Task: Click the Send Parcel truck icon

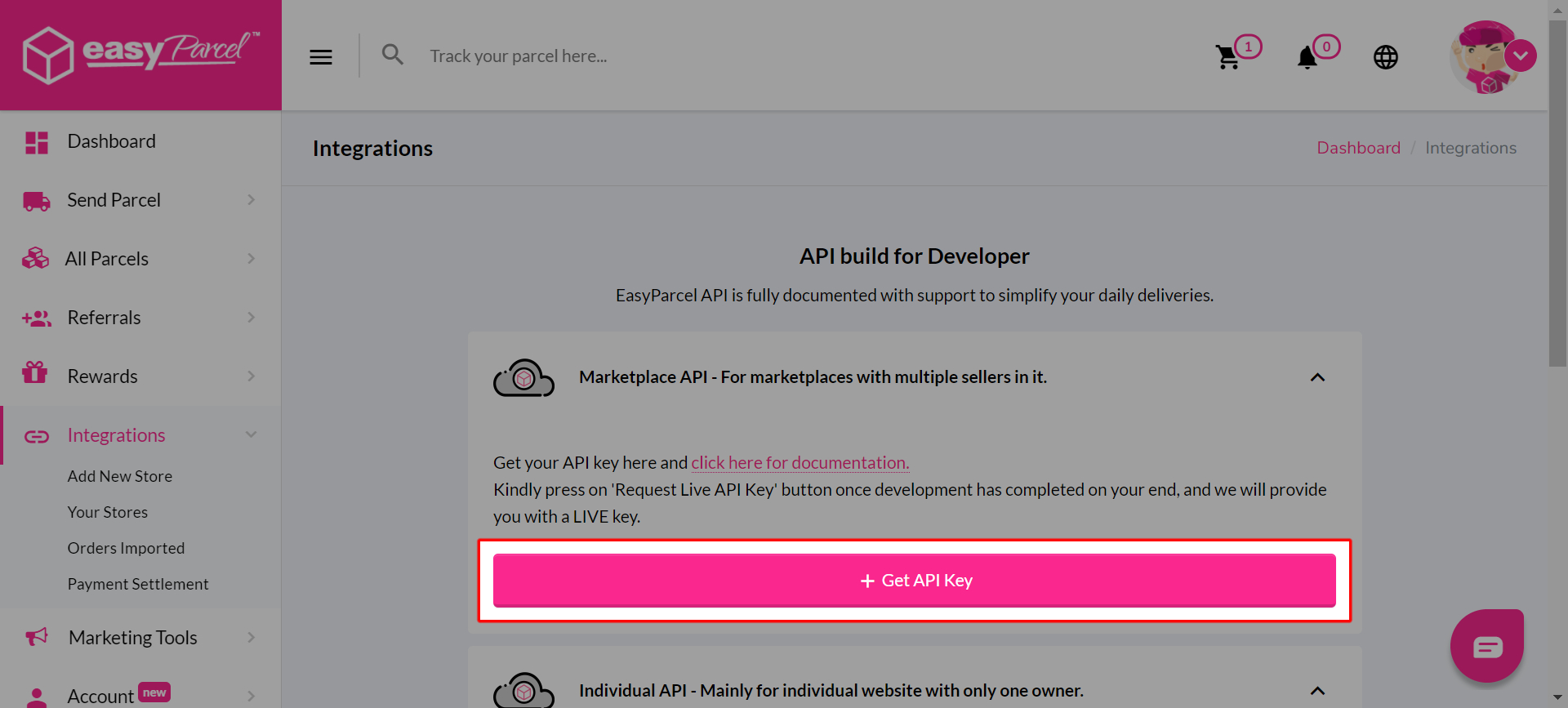Action: coord(37,201)
